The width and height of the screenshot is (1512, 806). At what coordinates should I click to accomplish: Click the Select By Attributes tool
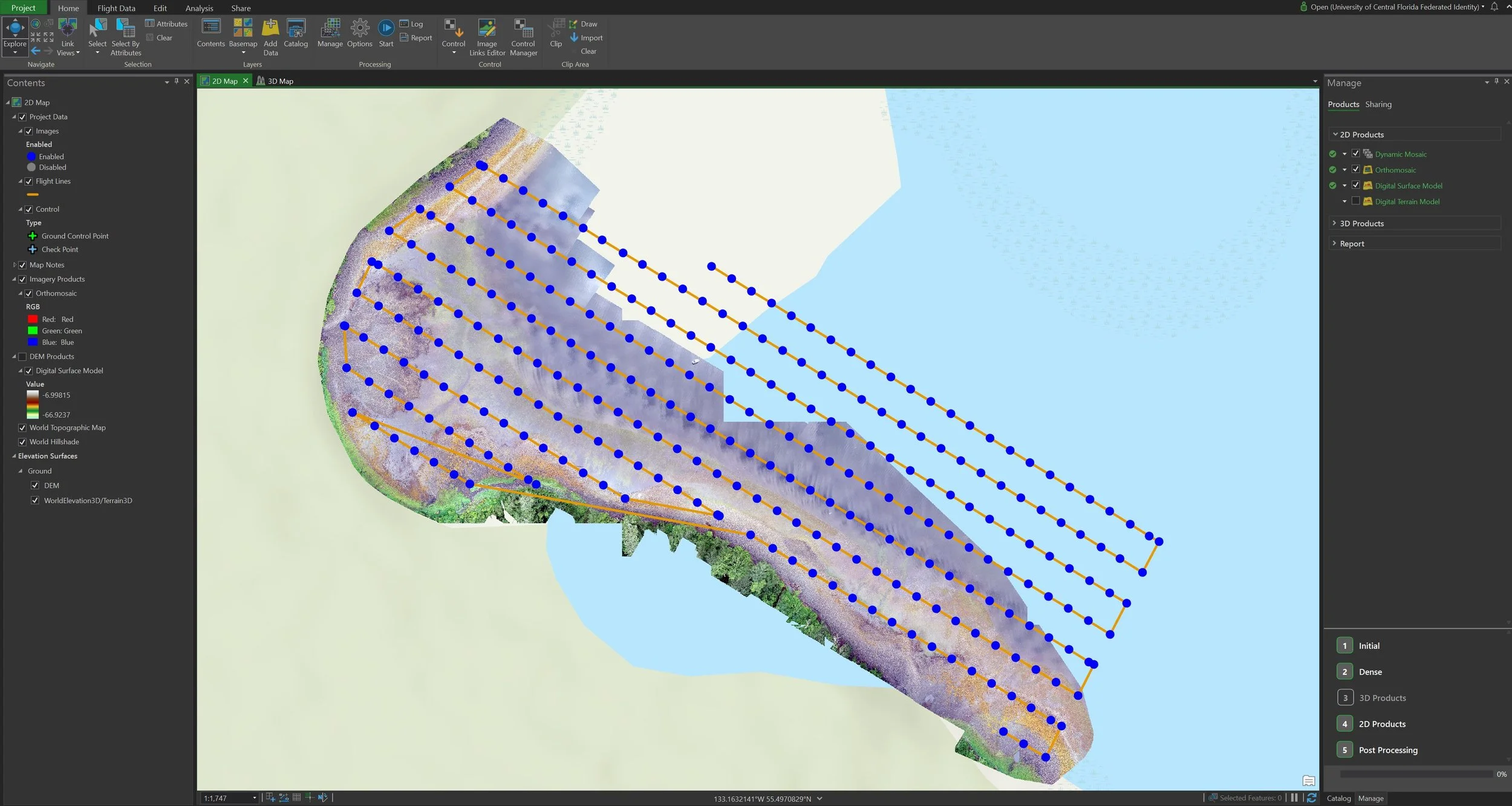pos(125,28)
